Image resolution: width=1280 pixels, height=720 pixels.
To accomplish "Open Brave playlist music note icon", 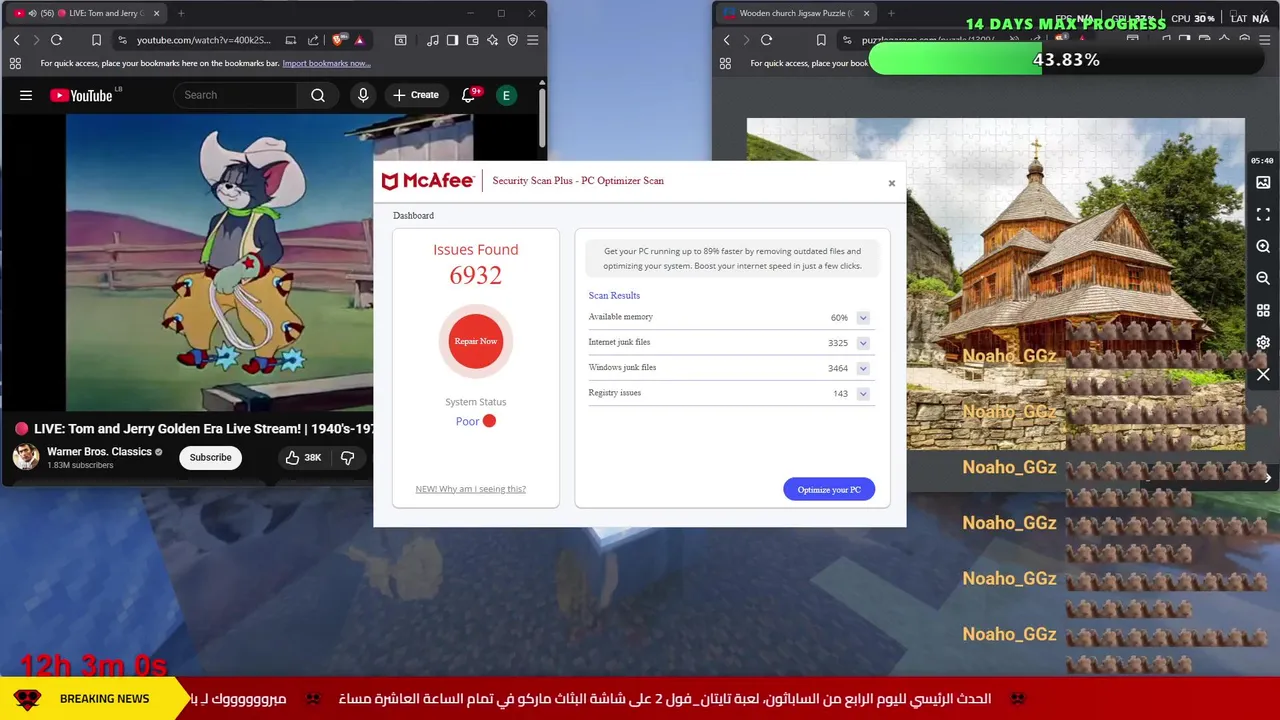I will click(432, 40).
